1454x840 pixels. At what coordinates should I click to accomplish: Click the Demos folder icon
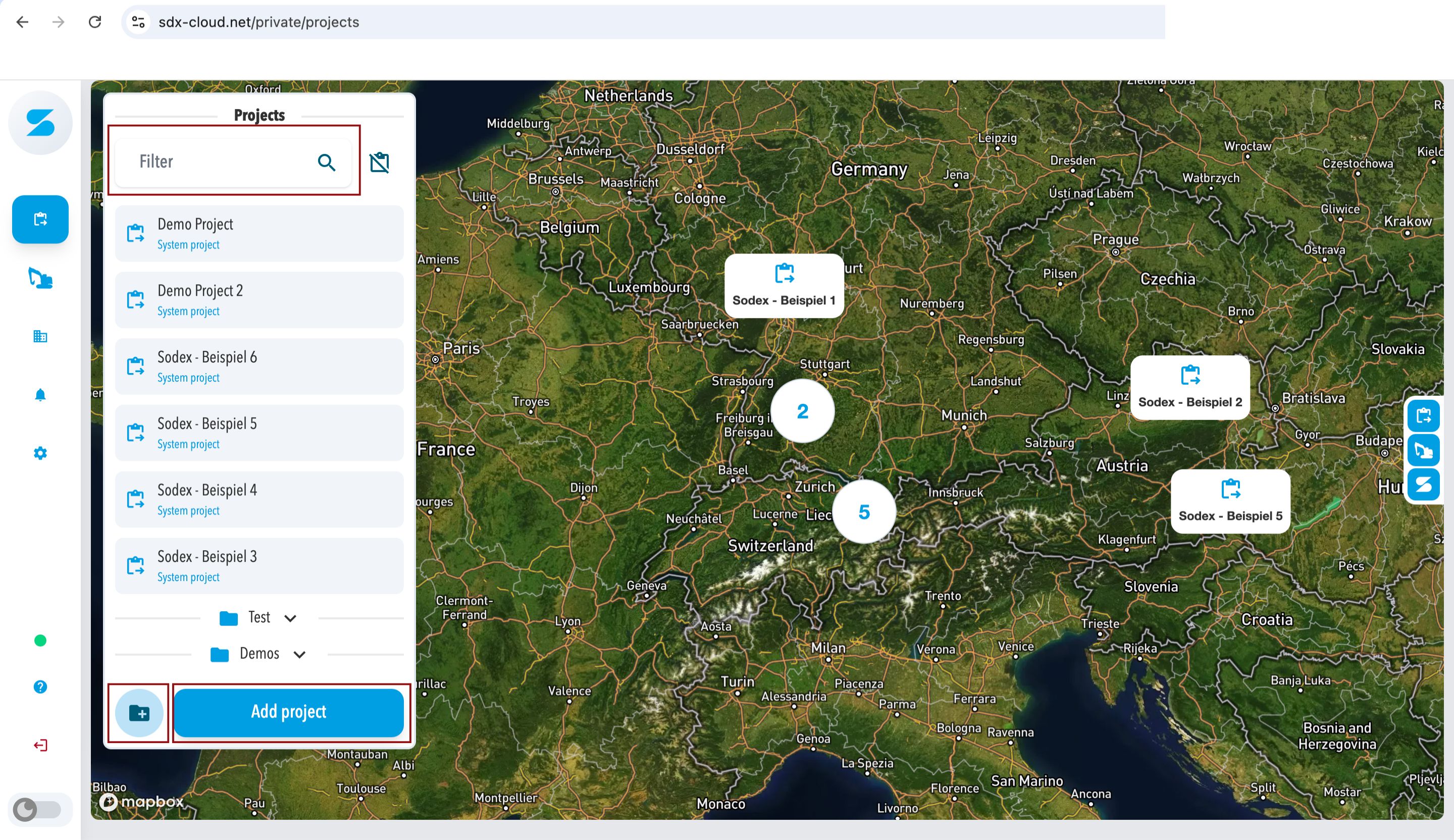(x=219, y=654)
